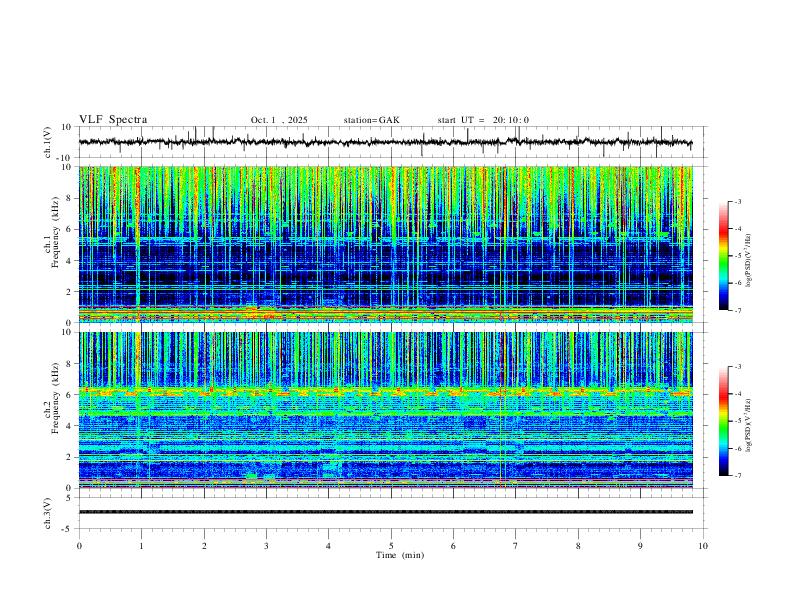Click the time axis tick label "7"
The width and height of the screenshot is (792, 612).
[x=516, y=546]
